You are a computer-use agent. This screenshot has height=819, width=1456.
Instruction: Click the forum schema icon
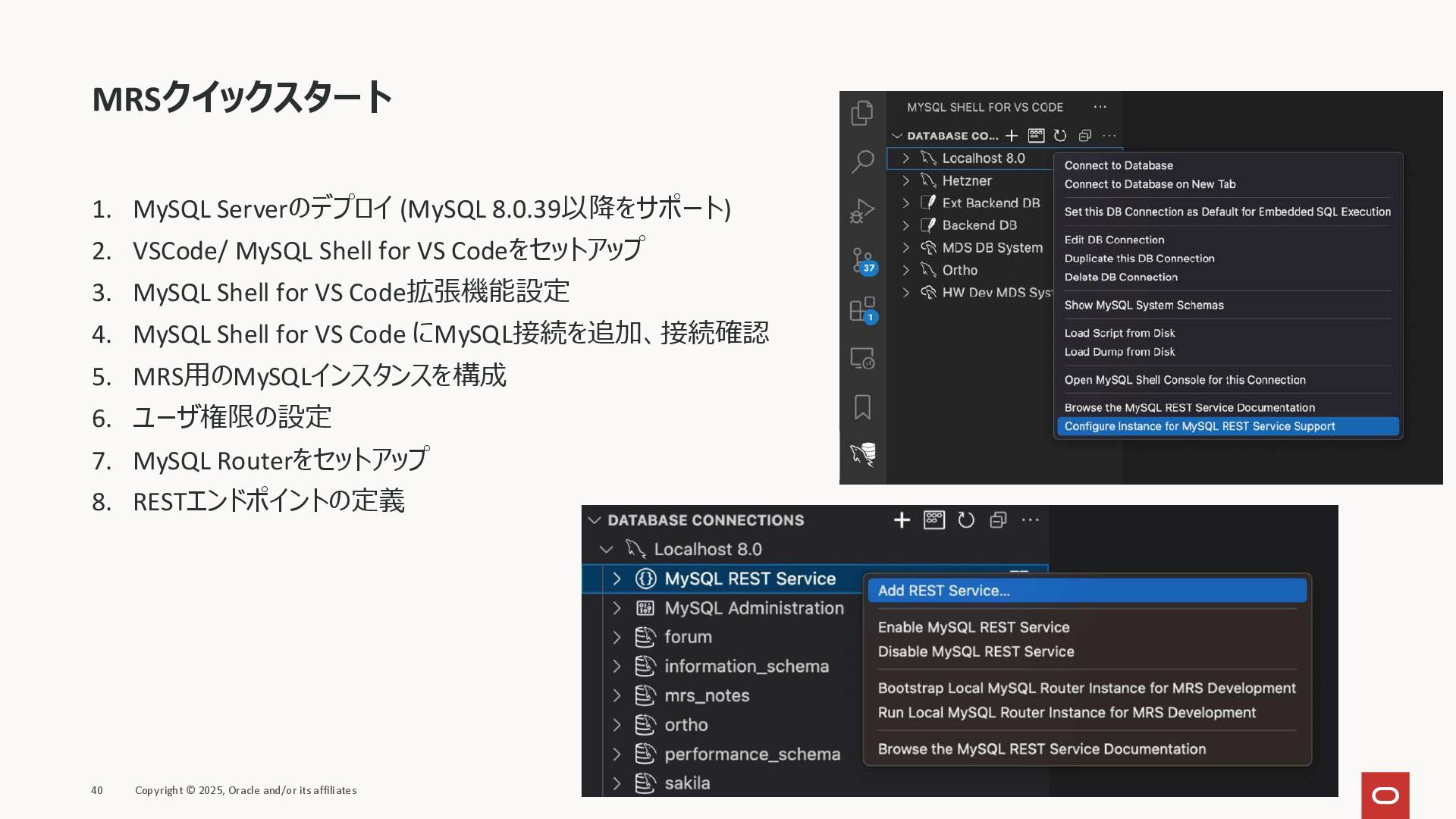(645, 637)
